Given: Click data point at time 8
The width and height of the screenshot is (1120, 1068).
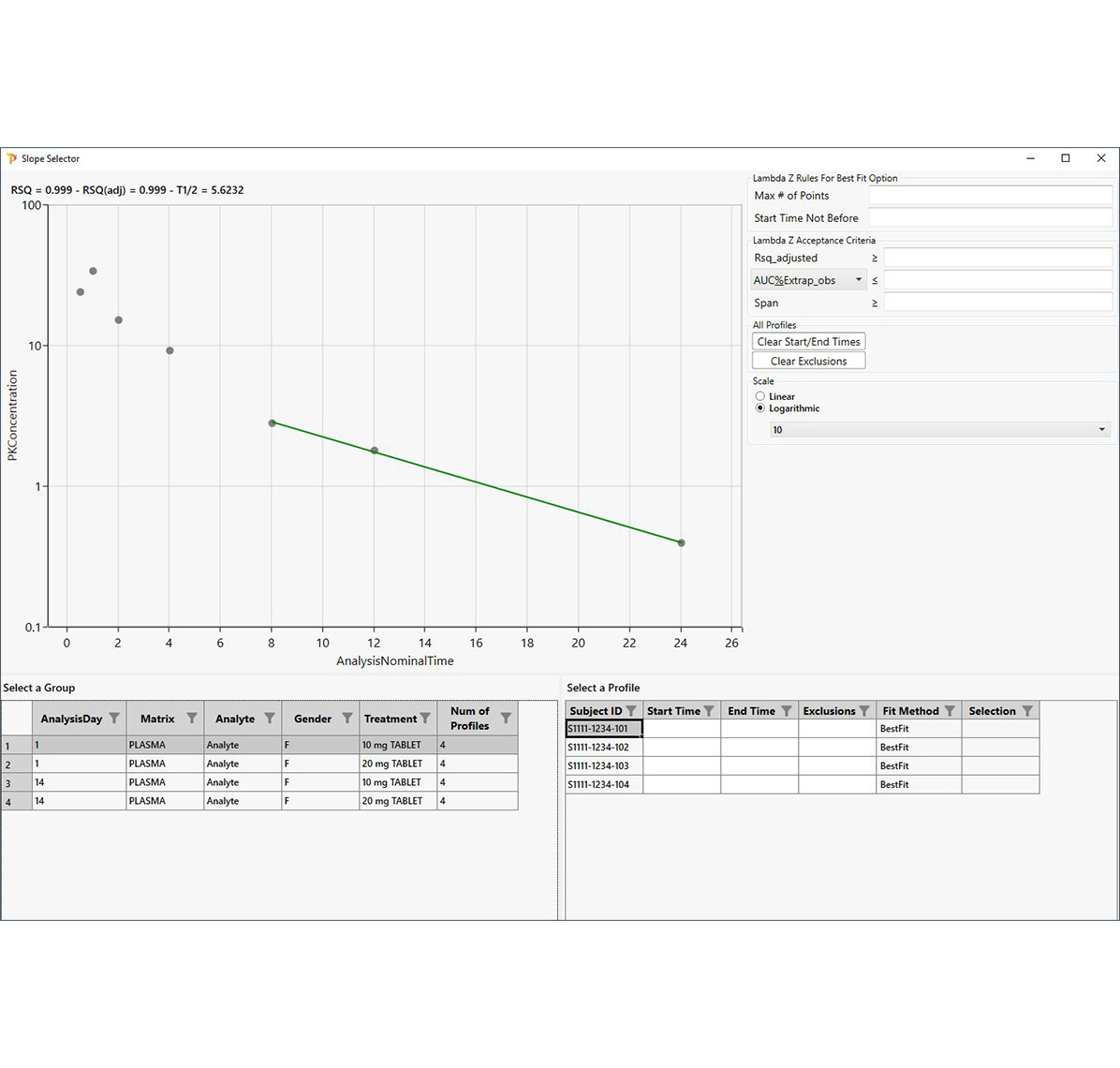Looking at the screenshot, I should pyautogui.click(x=273, y=423).
